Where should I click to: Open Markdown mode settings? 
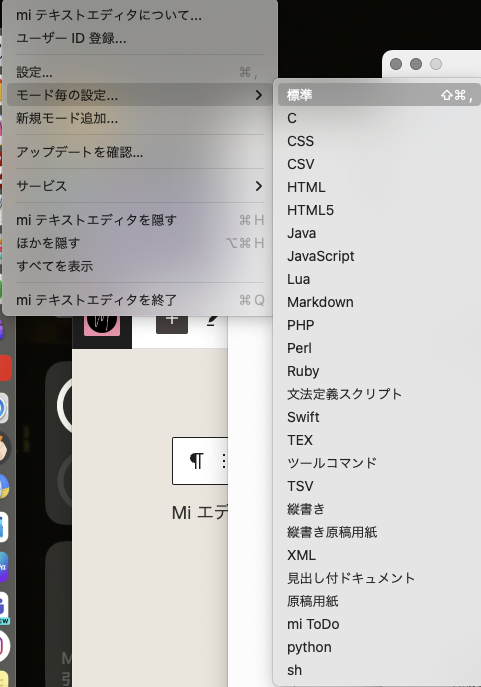pyautogui.click(x=379, y=302)
